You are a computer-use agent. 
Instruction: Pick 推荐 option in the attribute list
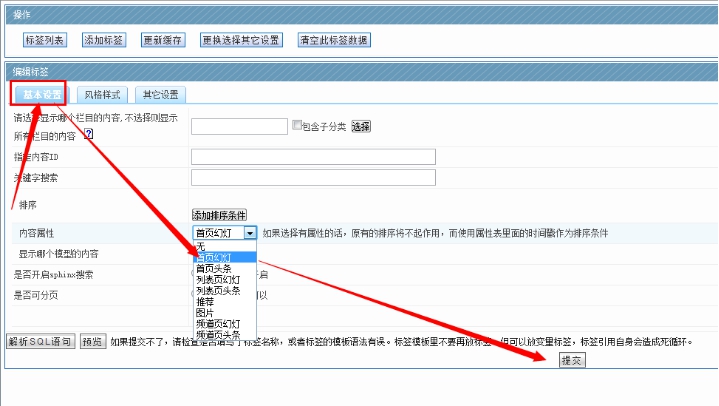pyautogui.click(x=204, y=301)
